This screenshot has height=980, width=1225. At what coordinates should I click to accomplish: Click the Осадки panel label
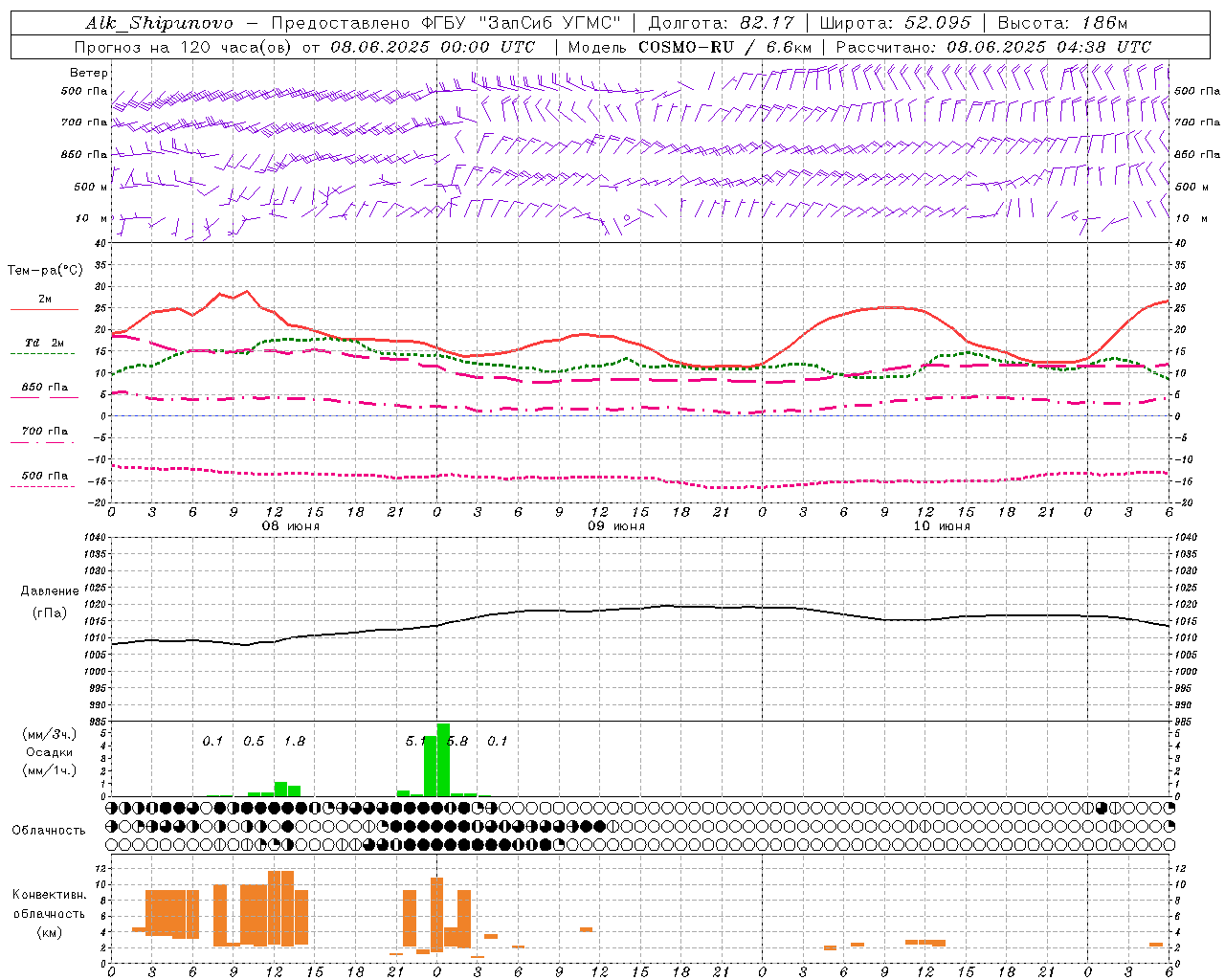tap(50, 752)
